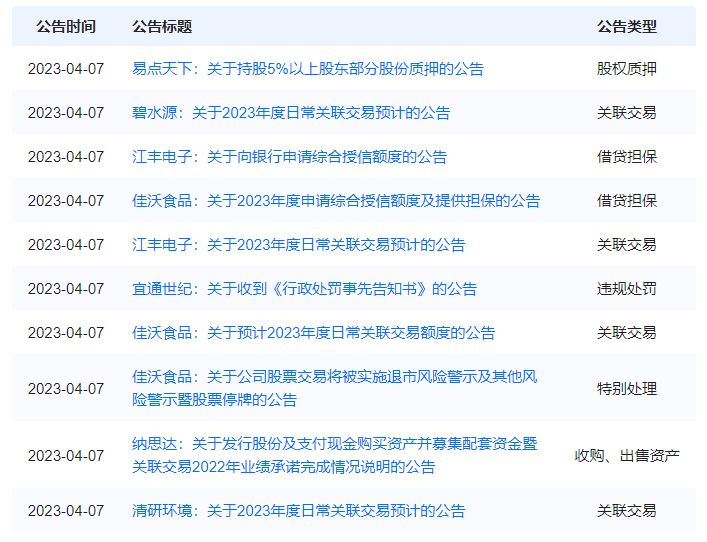Select the 特别处理 type cell
Image resolution: width=707 pixels, height=542 pixels.
pos(627,388)
